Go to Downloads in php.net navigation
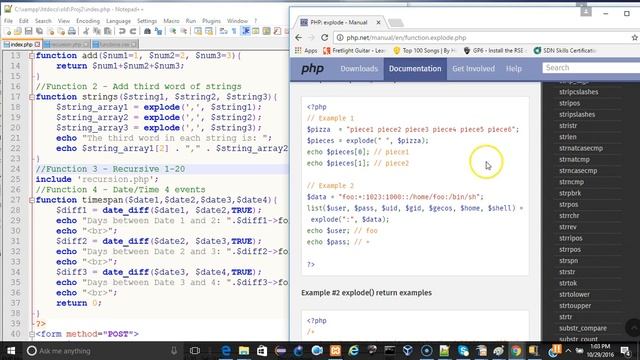The image size is (640, 360). (359, 69)
